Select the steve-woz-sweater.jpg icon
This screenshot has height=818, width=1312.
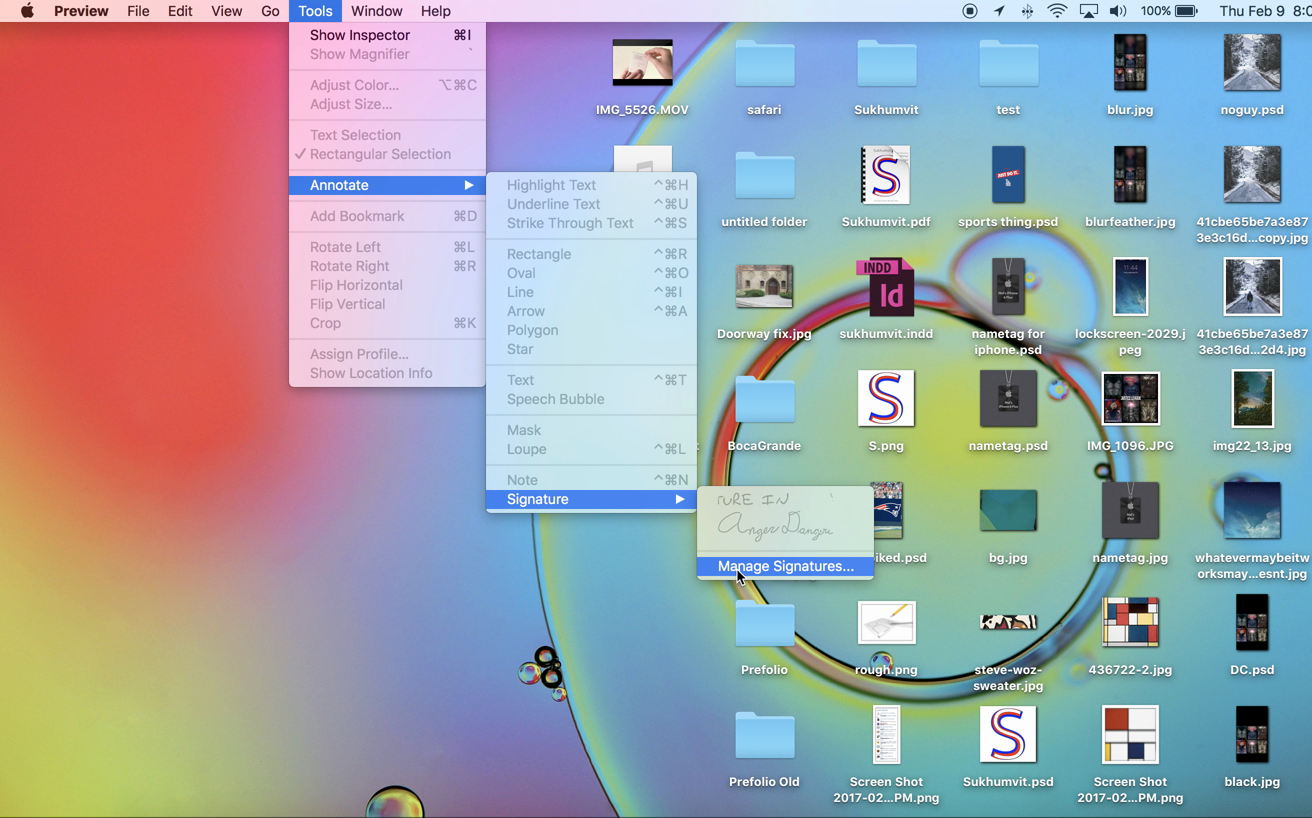(1008, 623)
